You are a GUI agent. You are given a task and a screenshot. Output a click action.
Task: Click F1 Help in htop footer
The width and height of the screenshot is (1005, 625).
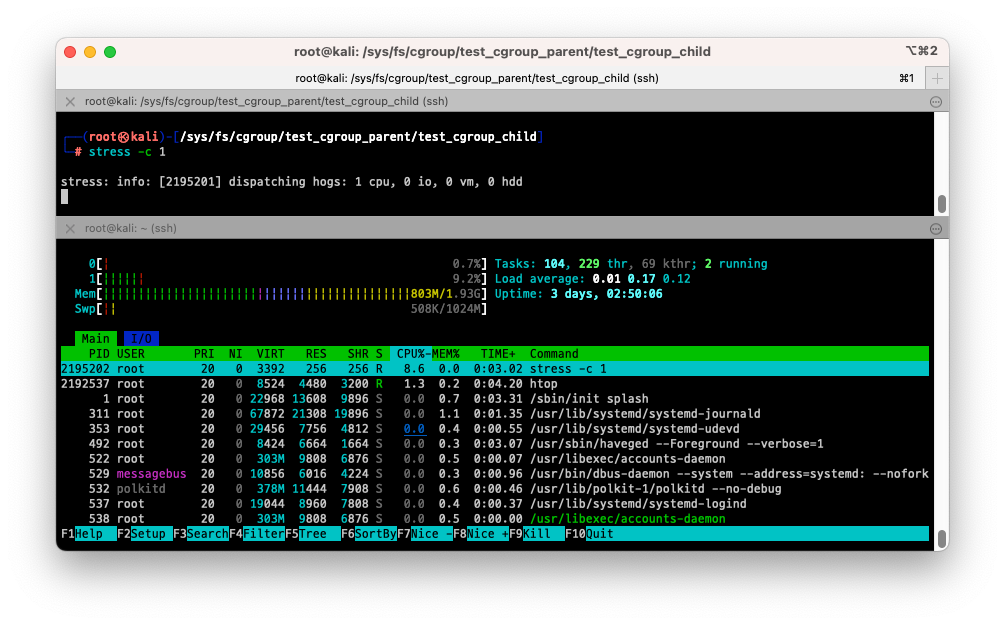(x=88, y=534)
